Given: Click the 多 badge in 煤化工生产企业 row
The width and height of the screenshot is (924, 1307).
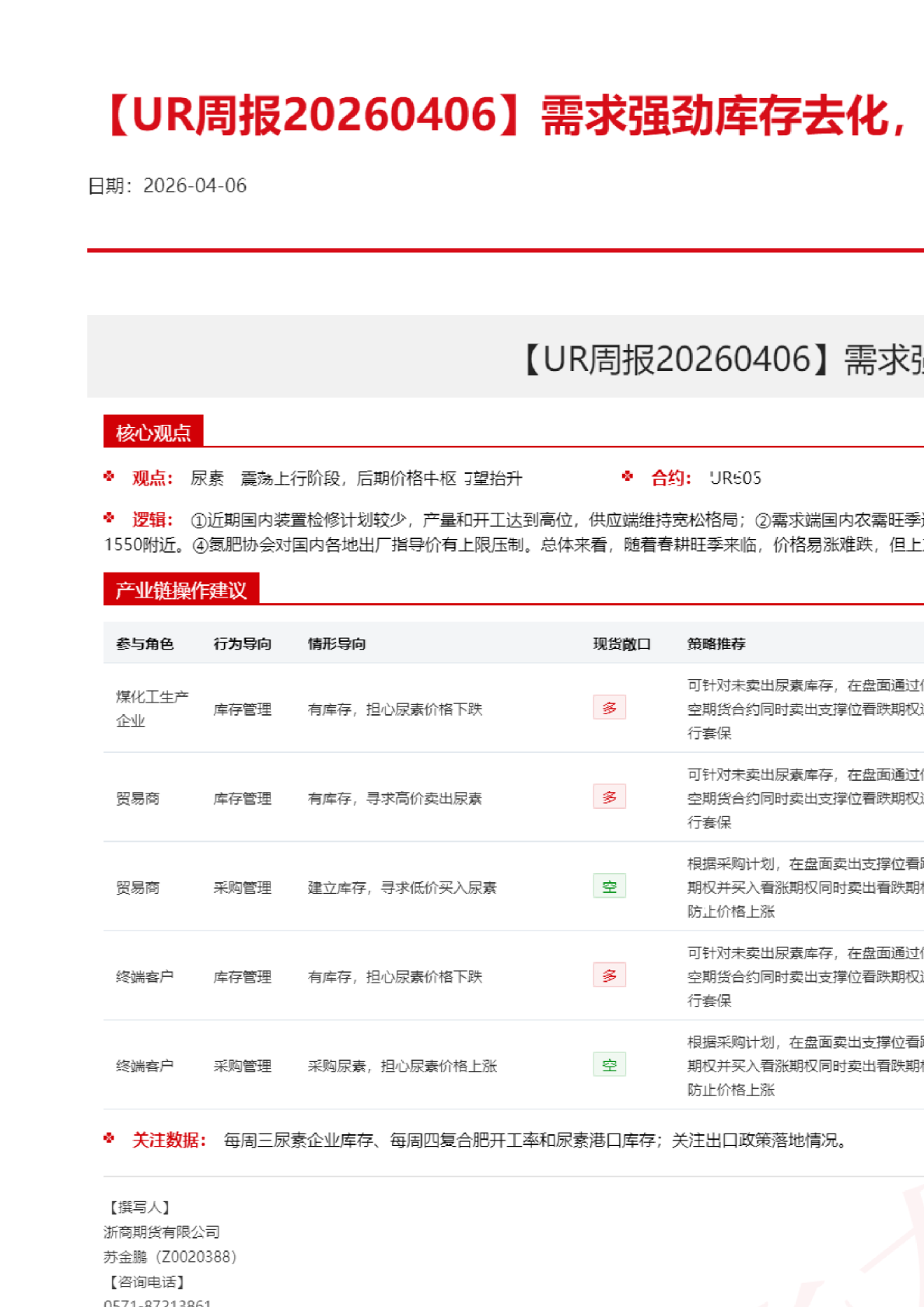Looking at the screenshot, I should pyautogui.click(x=609, y=708).
